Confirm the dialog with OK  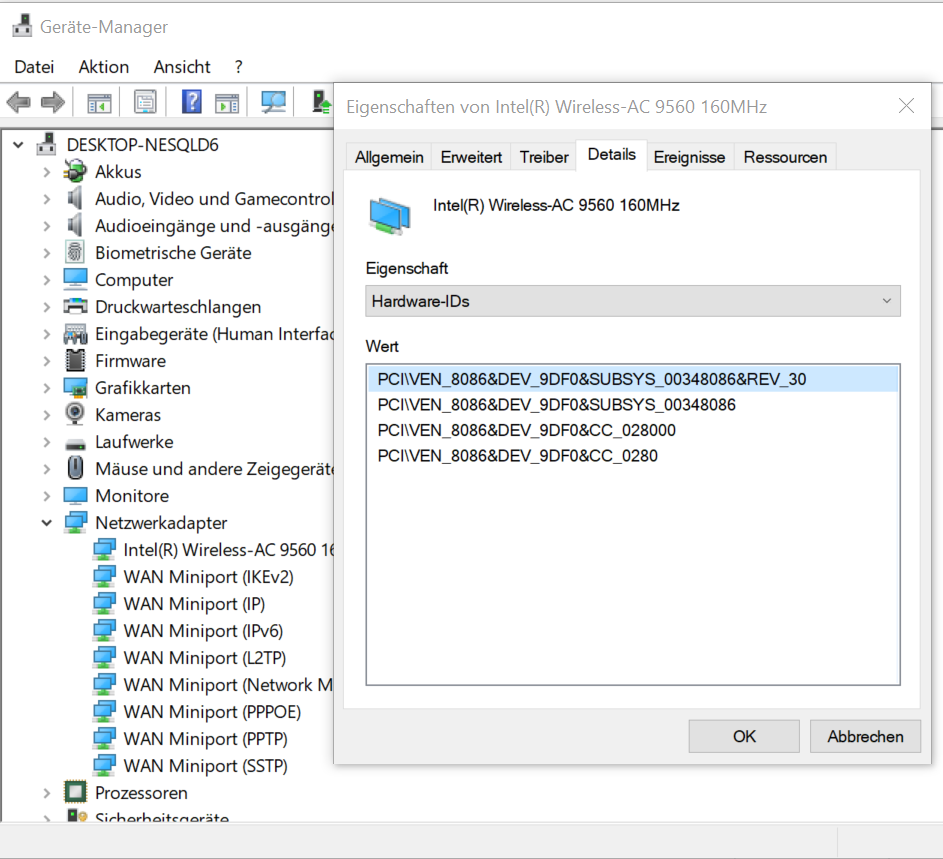point(744,736)
